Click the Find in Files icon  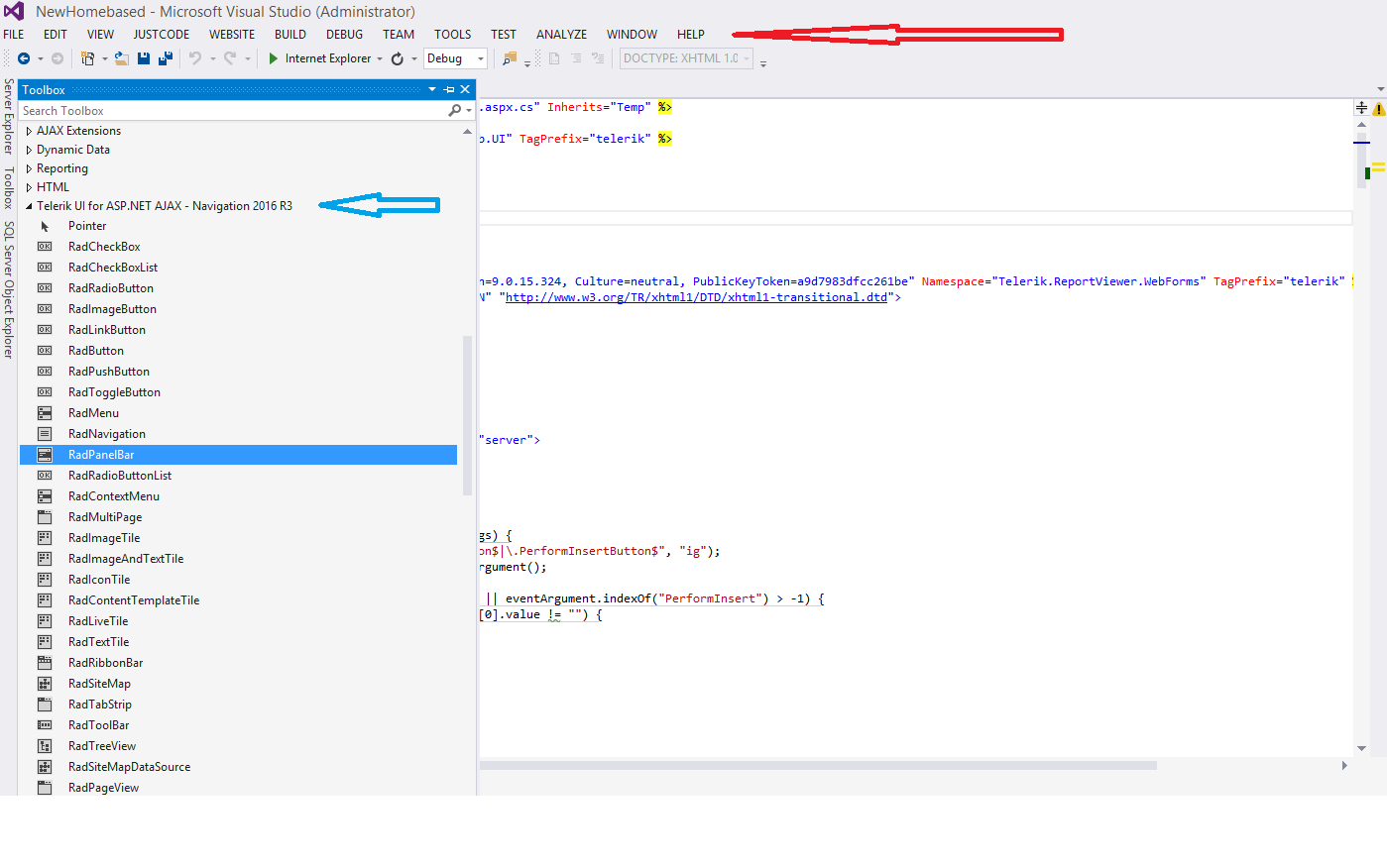[x=510, y=58]
